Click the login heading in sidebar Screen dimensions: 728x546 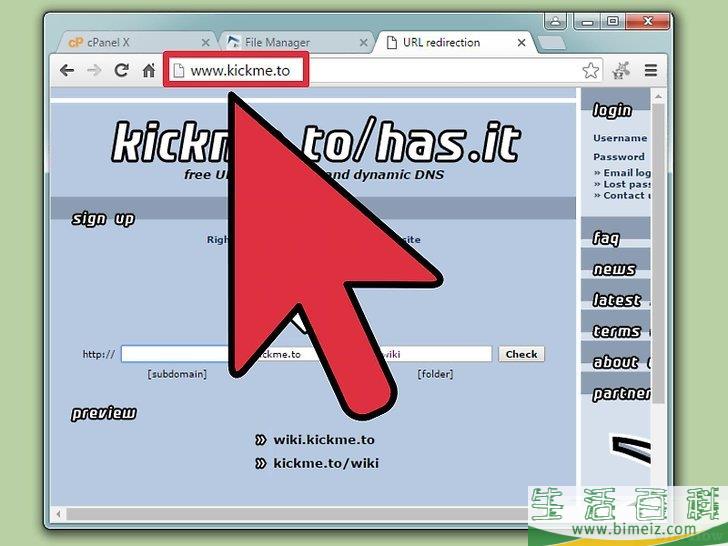click(612, 110)
